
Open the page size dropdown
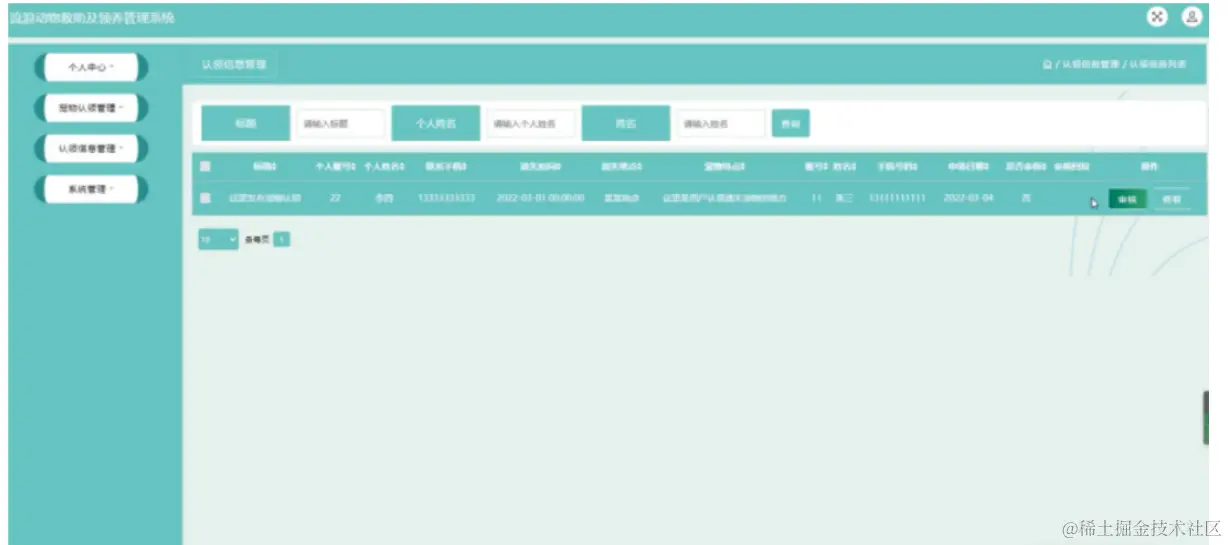tap(218, 240)
